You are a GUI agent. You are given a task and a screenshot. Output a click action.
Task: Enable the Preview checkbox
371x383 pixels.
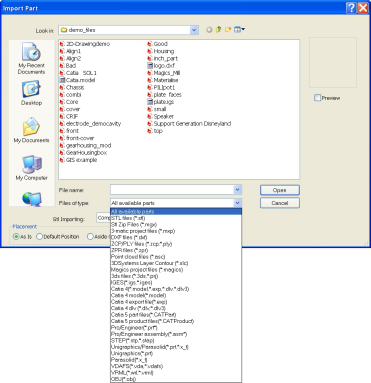[x=317, y=98]
